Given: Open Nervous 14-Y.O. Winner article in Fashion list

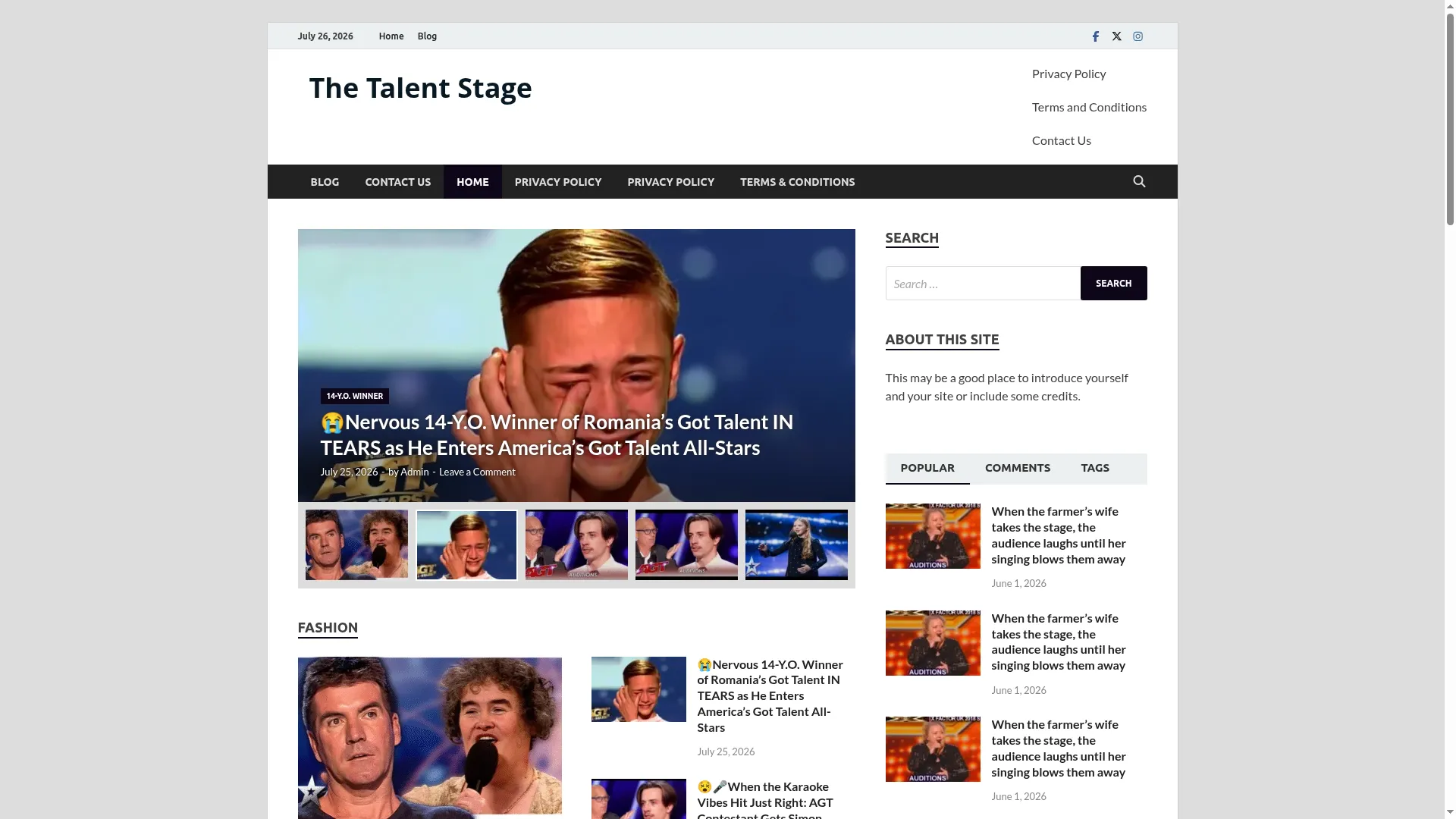Looking at the screenshot, I should 770,696.
